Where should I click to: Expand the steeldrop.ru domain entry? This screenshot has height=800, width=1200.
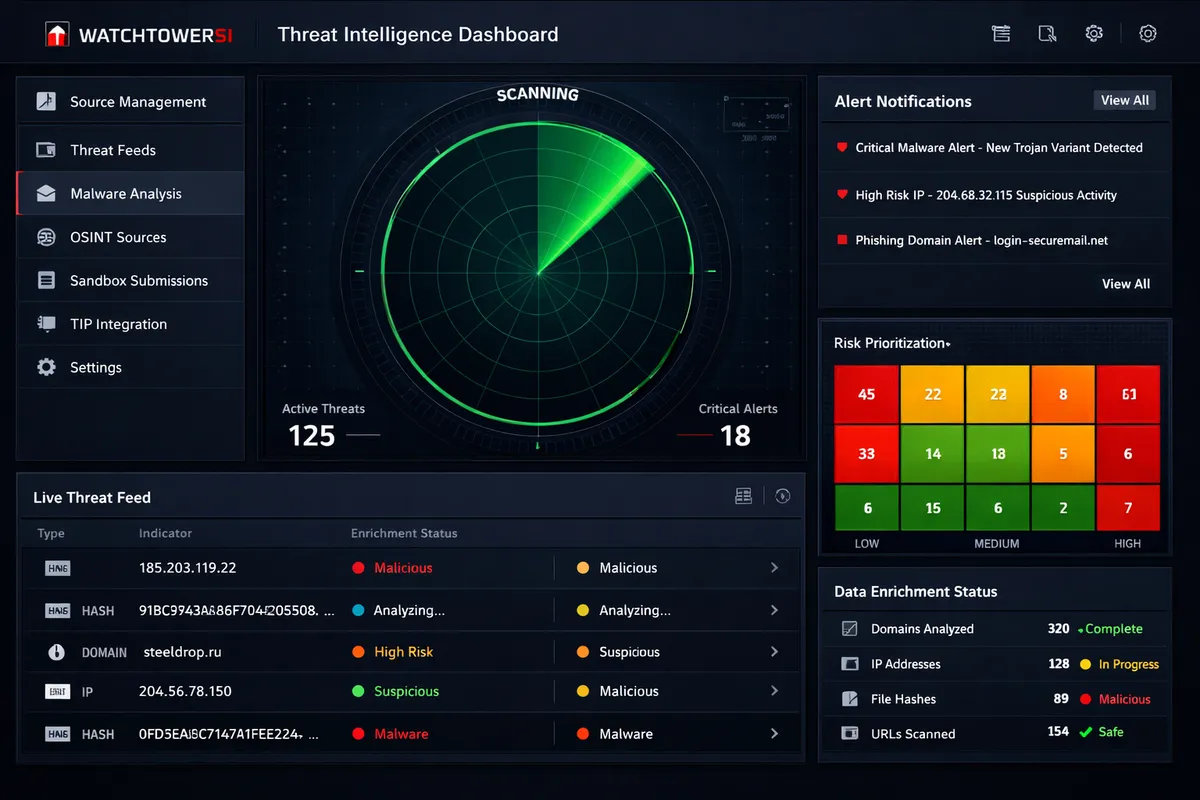(776, 651)
